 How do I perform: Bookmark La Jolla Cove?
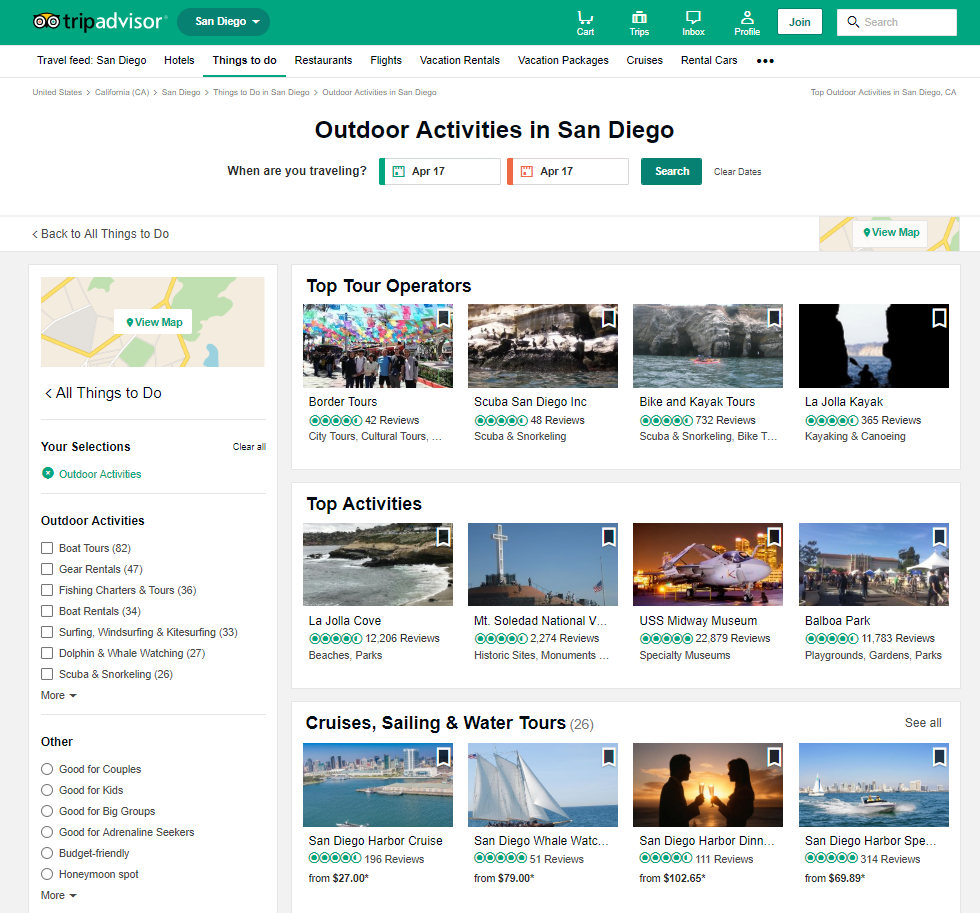click(x=444, y=537)
